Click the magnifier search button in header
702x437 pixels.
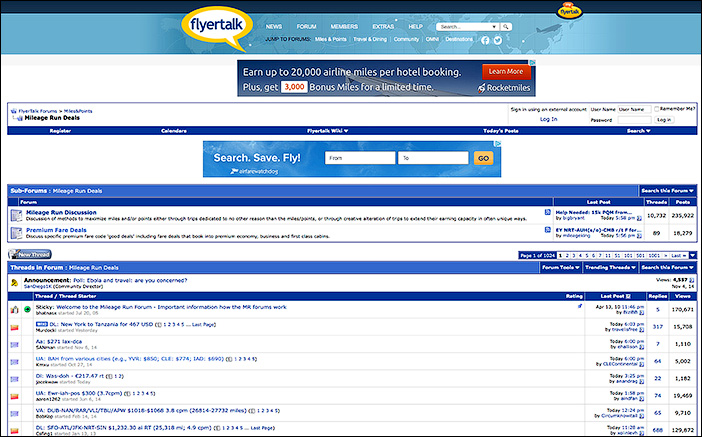(506, 27)
